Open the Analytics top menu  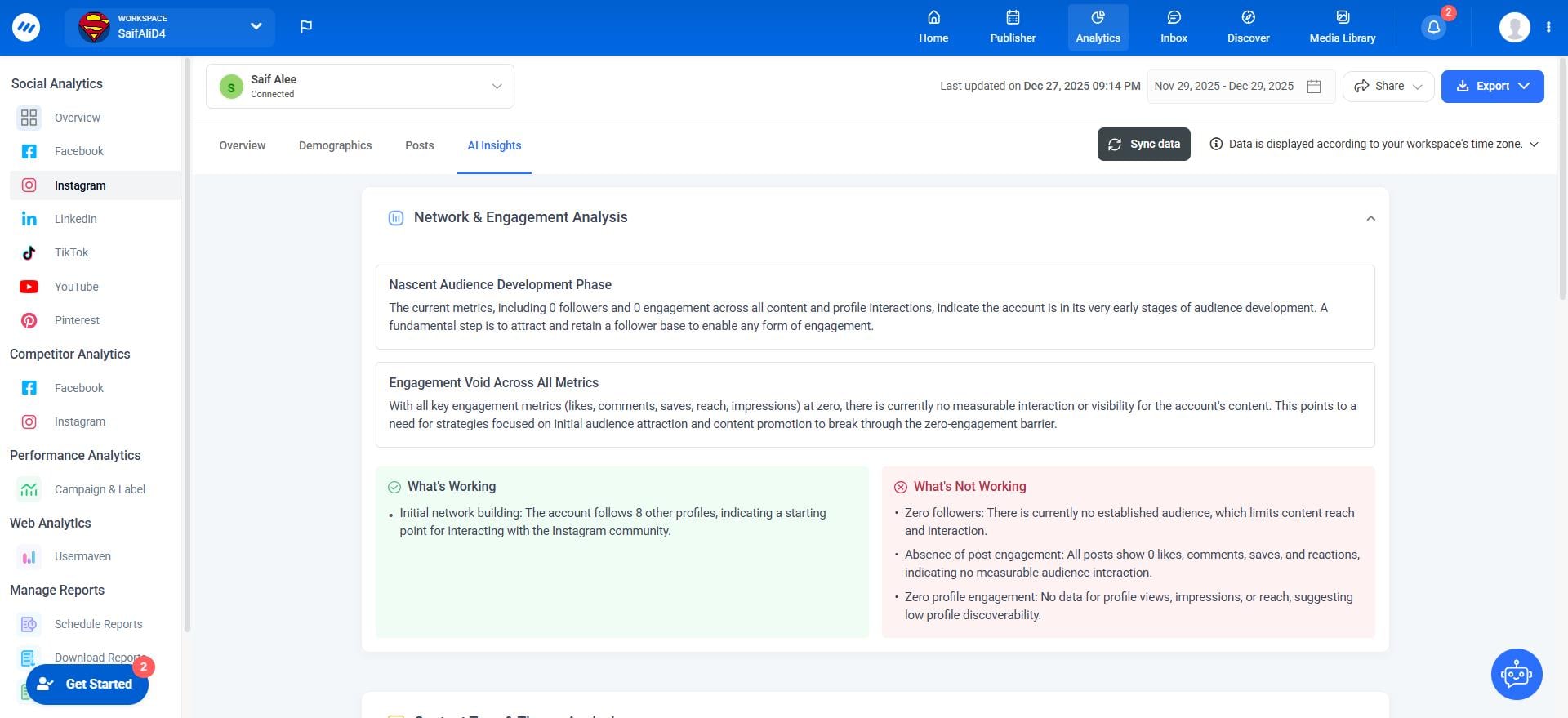click(x=1098, y=27)
